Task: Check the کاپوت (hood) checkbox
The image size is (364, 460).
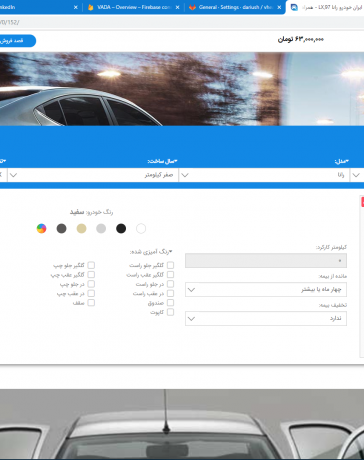Action: coord(170,312)
